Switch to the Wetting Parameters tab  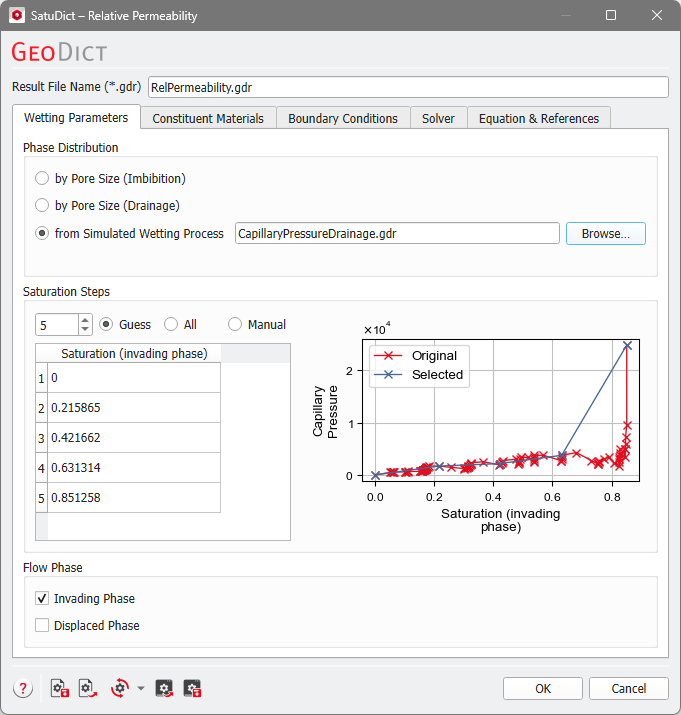[76, 118]
